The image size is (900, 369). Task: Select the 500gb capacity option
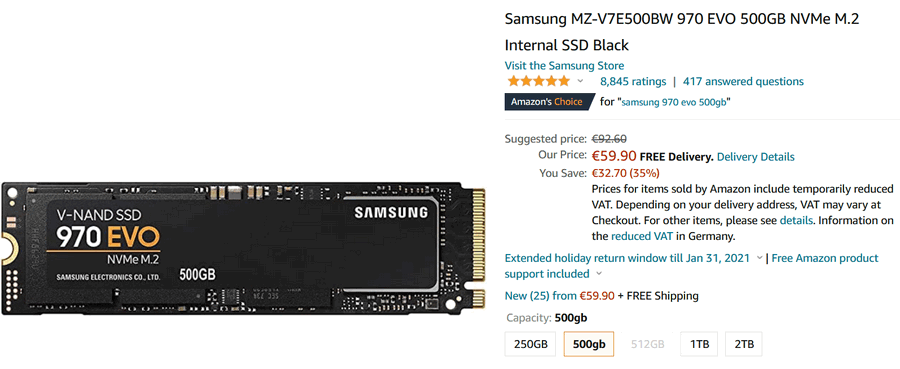[x=589, y=344]
